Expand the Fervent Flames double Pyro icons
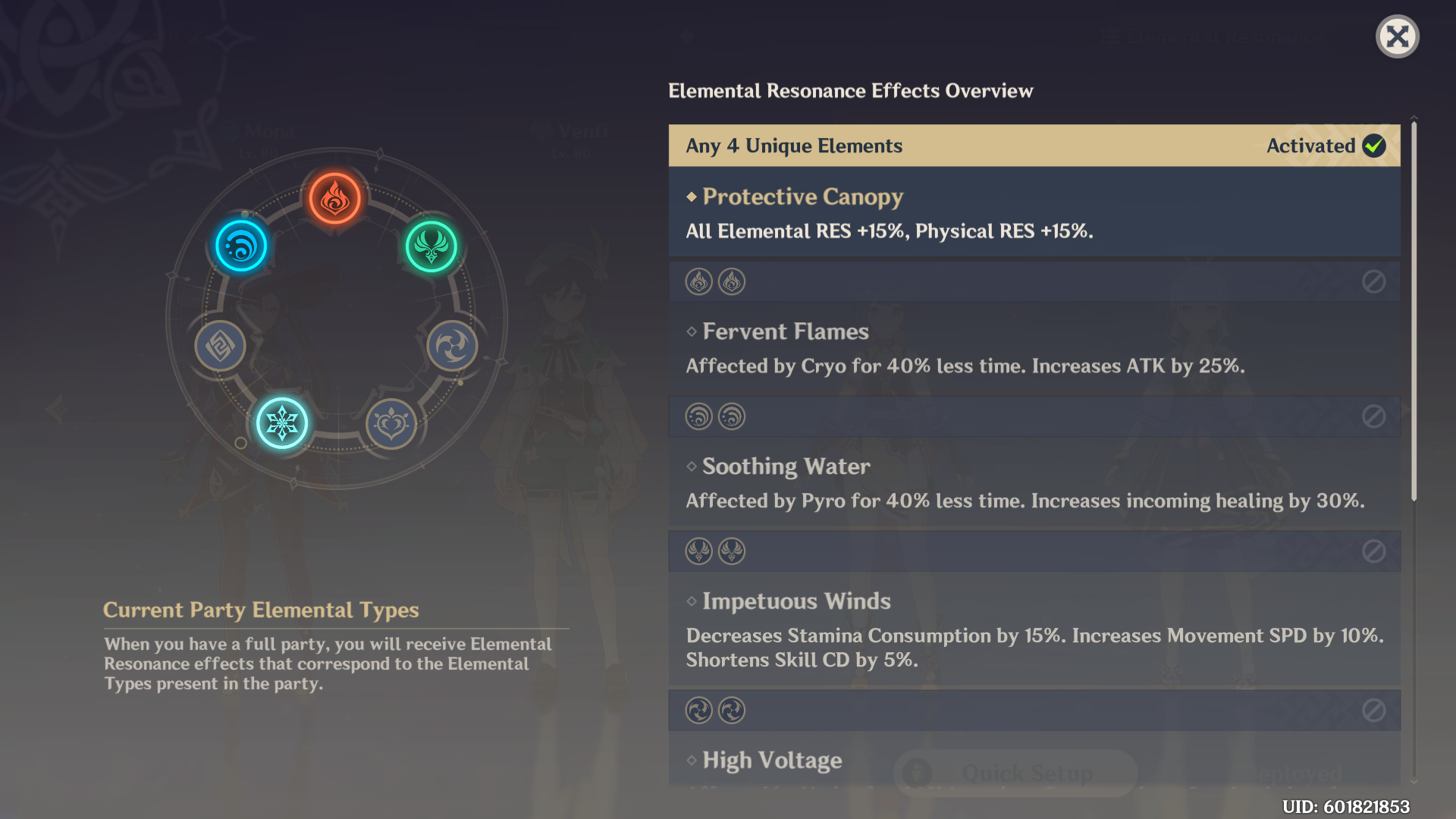This screenshot has height=819, width=1456. [713, 283]
